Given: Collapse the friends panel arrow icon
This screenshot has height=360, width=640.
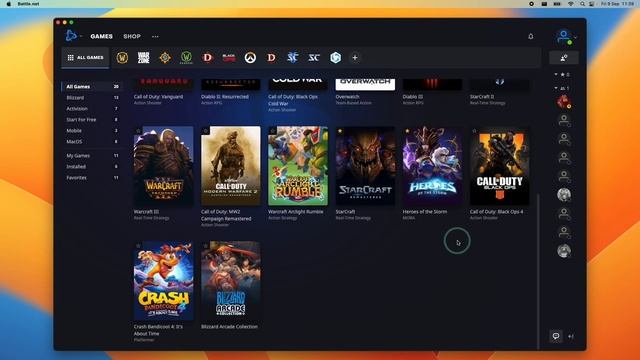Looking at the screenshot, I should [571, 336].
